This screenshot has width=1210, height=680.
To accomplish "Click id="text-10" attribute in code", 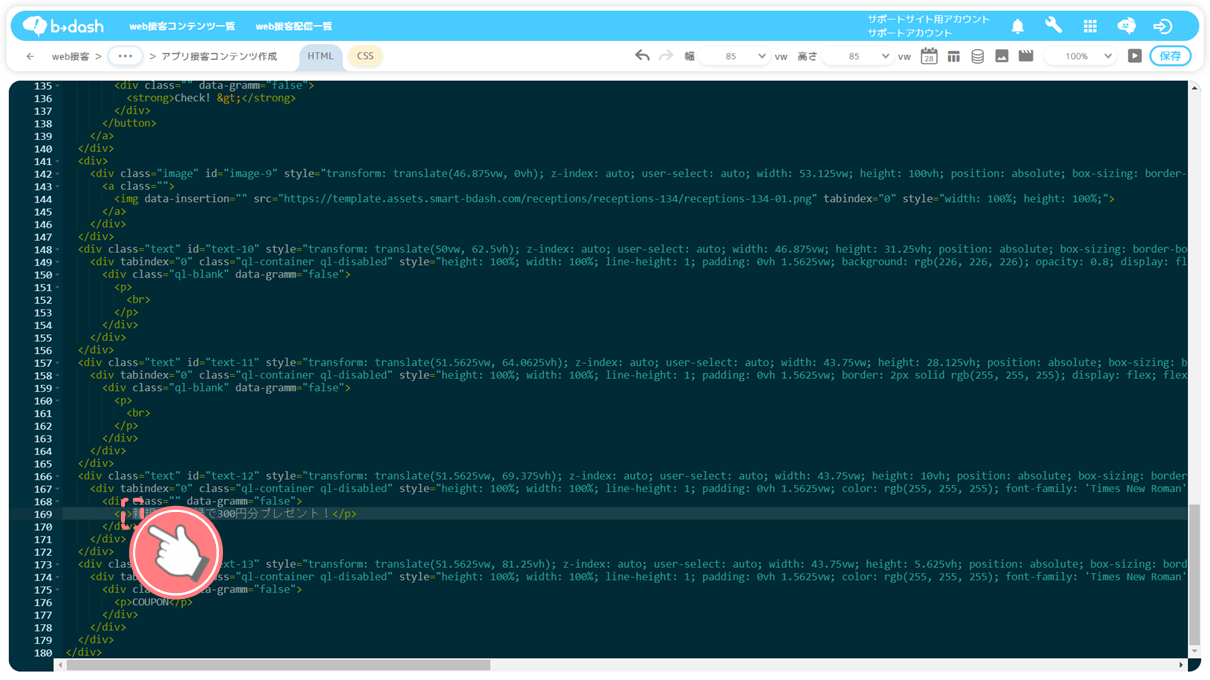I will (x=223, y=249).
